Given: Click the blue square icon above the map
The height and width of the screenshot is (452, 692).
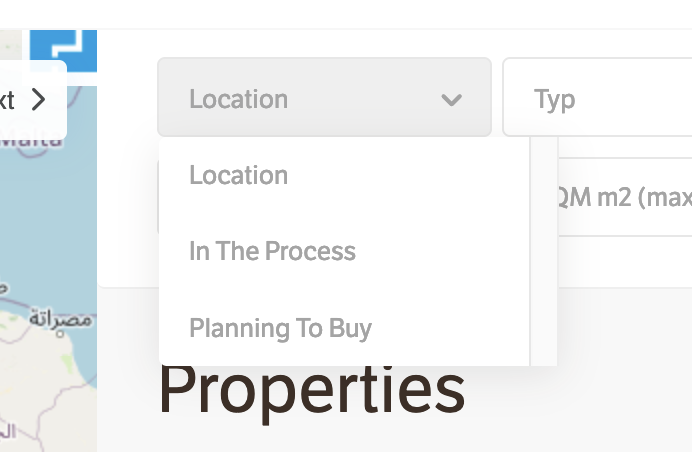Looking at the screenshot, I should 62,48.
